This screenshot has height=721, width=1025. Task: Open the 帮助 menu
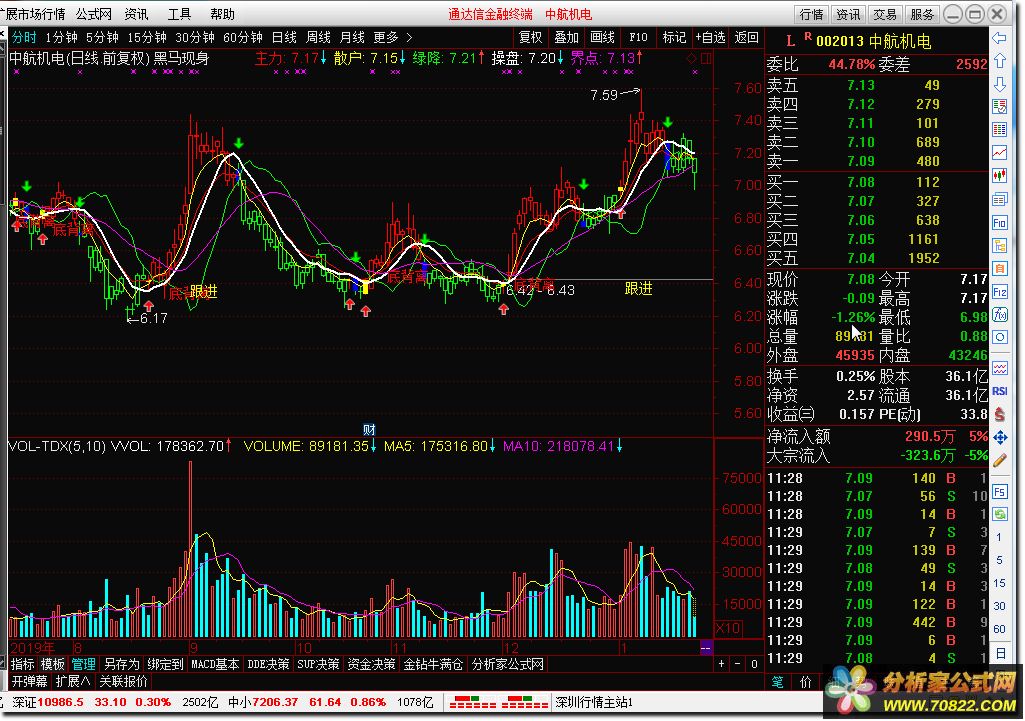(222, 14)
